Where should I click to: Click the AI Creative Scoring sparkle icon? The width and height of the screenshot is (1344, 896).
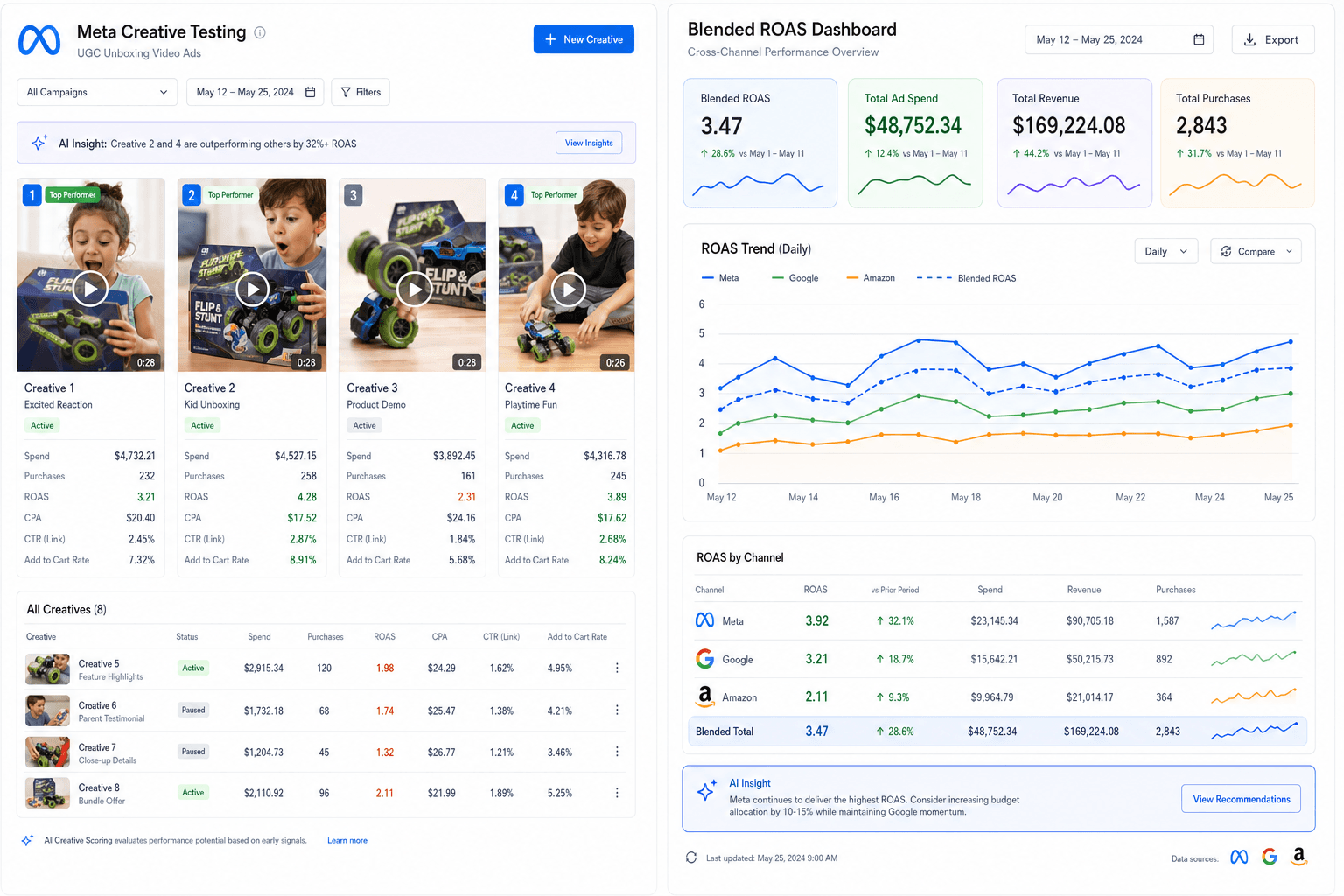tap(28, 840)
